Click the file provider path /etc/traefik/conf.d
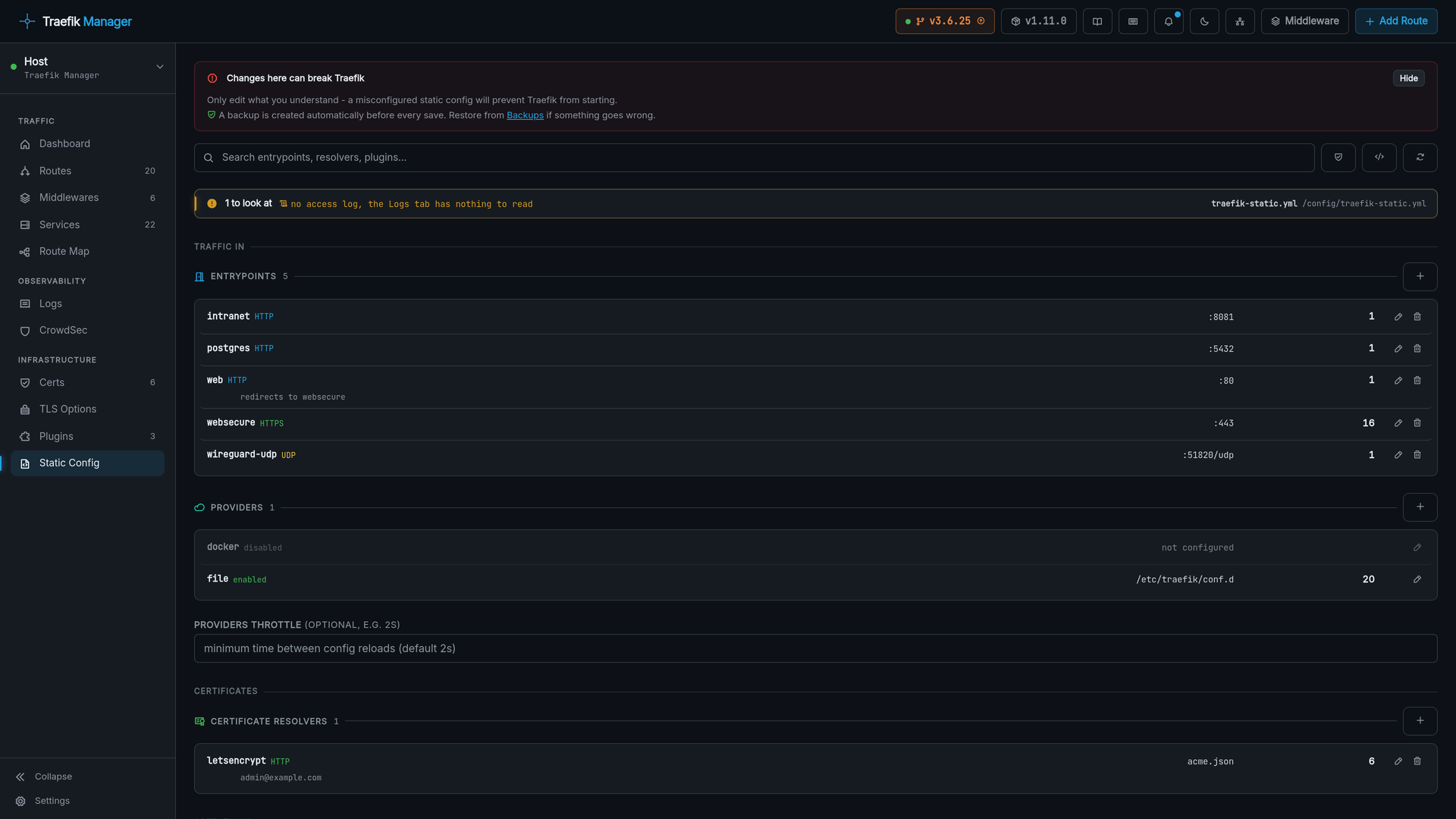 pos(1185,579)
